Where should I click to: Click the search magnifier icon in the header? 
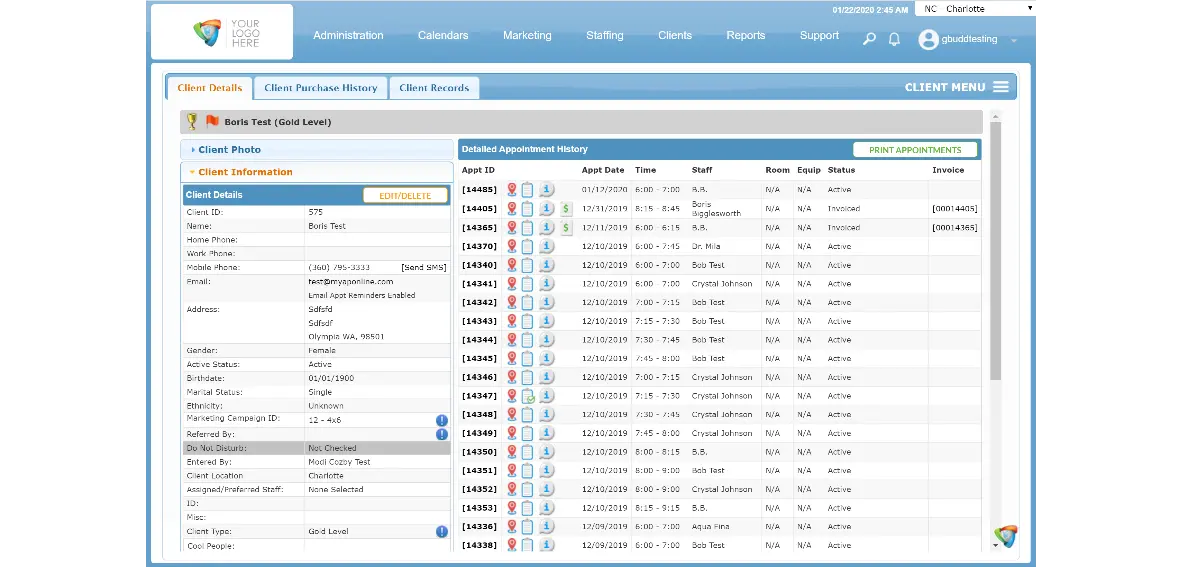[x=869, y=38]
